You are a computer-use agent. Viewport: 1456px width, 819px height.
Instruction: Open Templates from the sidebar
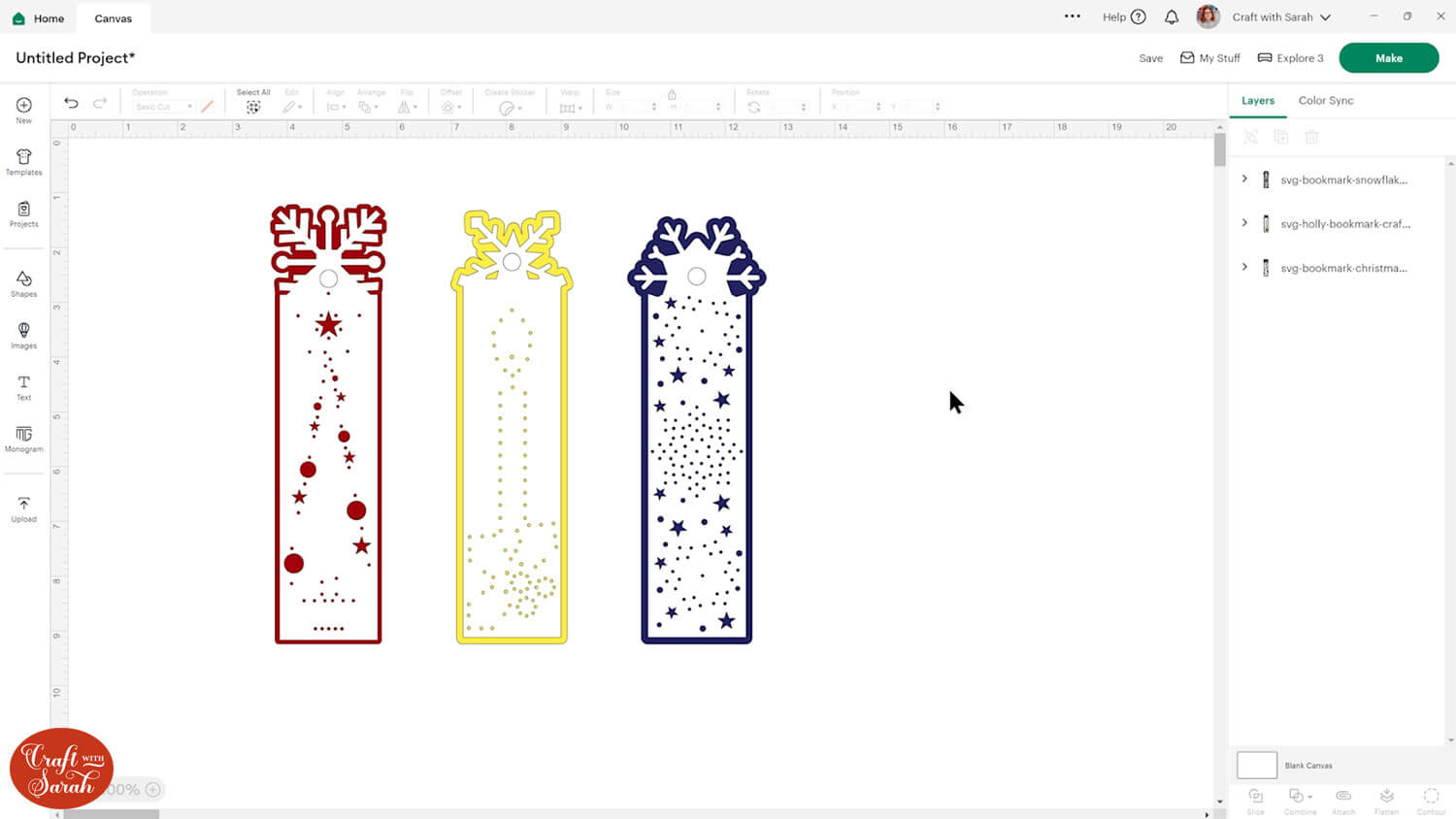pos(23,161)
